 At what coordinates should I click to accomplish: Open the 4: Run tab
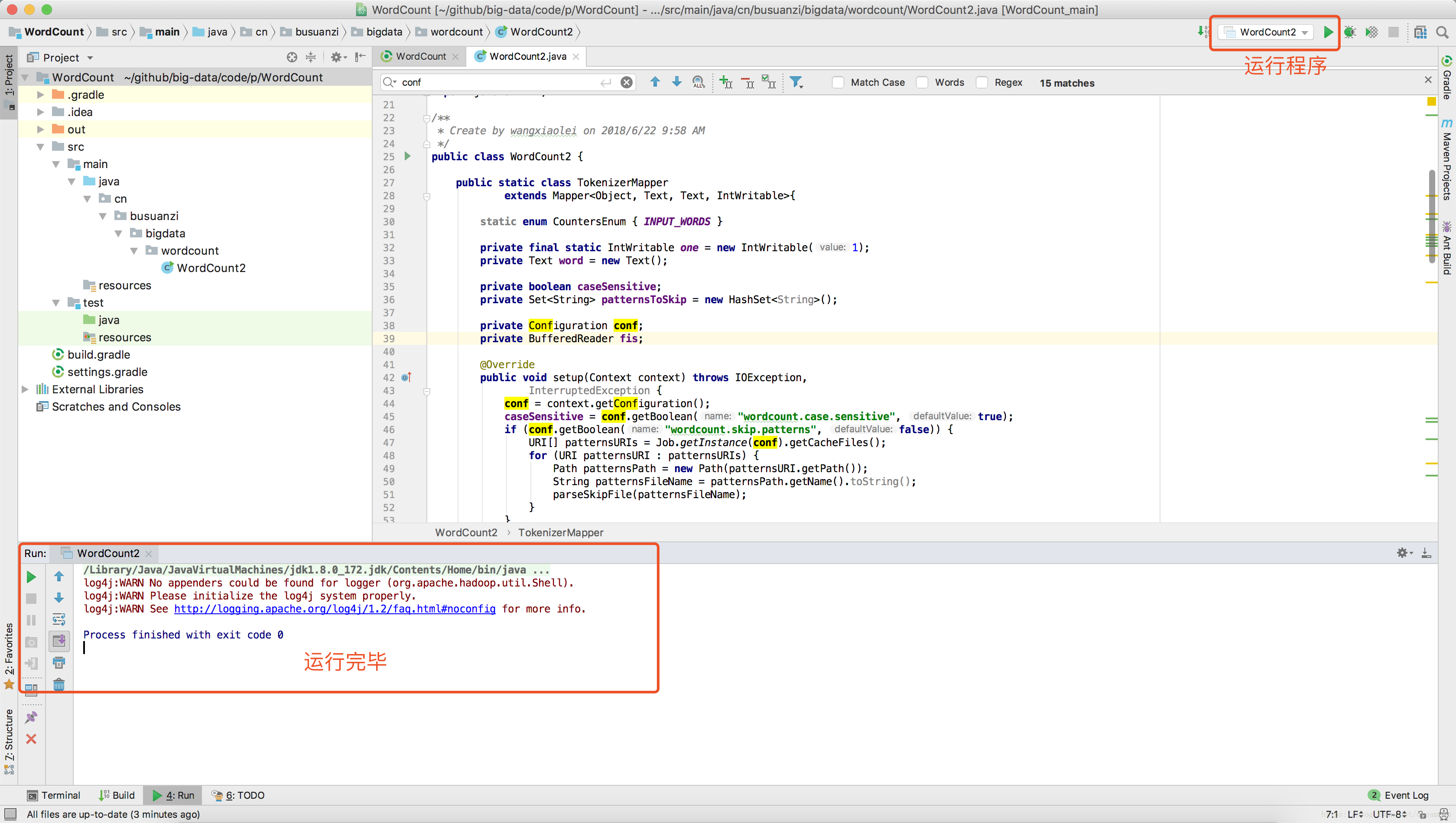[173, 795]
